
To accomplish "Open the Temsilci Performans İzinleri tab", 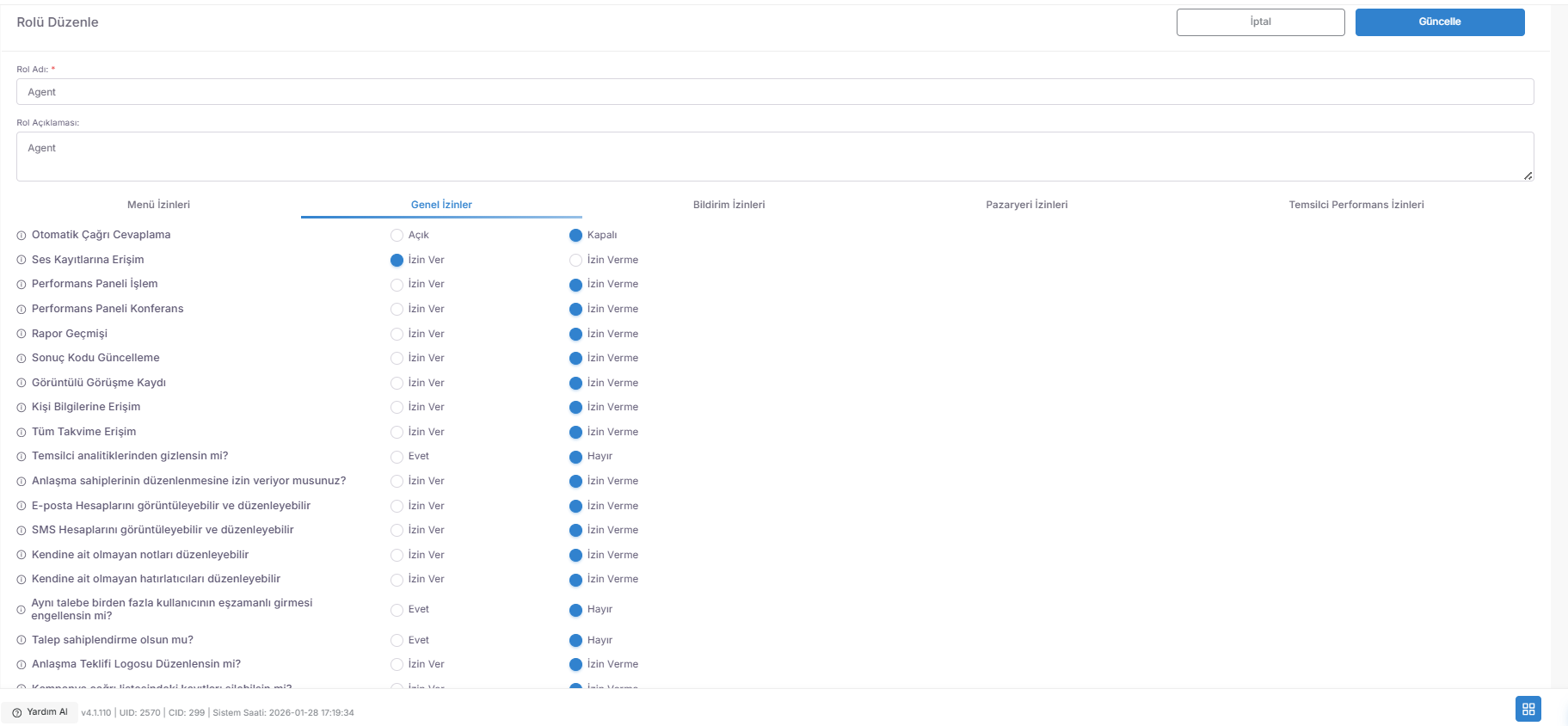I will click(1356, 205).
